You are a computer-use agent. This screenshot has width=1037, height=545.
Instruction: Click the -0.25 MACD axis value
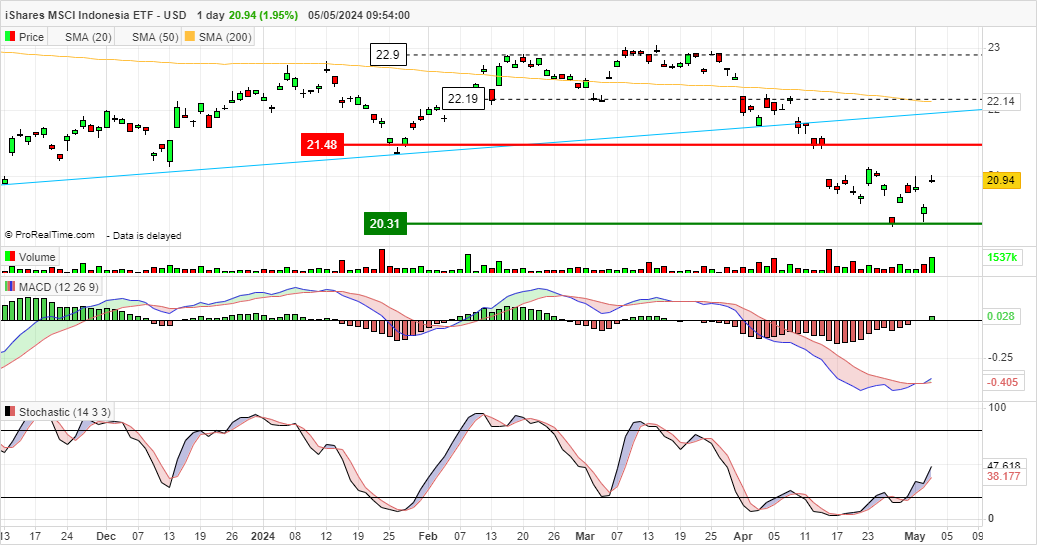(1001, 357)
